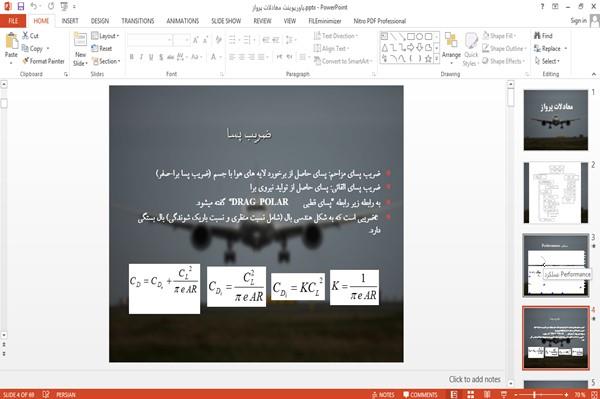Screen dimensions: 600x399
Task: Toggle Bold formatting
Action: 132,57
